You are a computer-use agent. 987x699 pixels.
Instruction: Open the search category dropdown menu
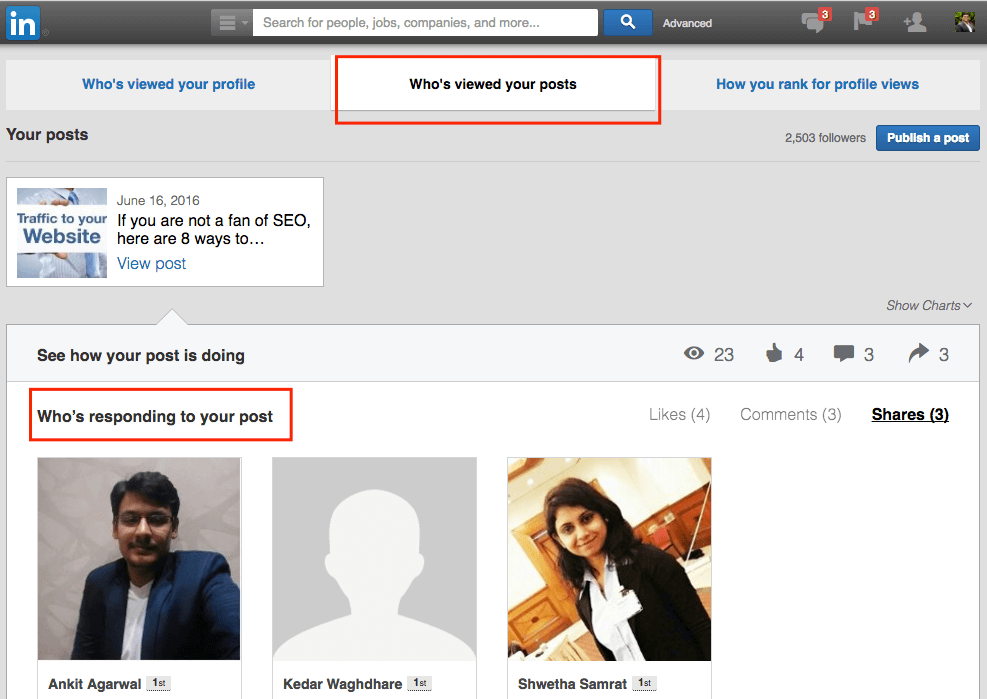231,23
